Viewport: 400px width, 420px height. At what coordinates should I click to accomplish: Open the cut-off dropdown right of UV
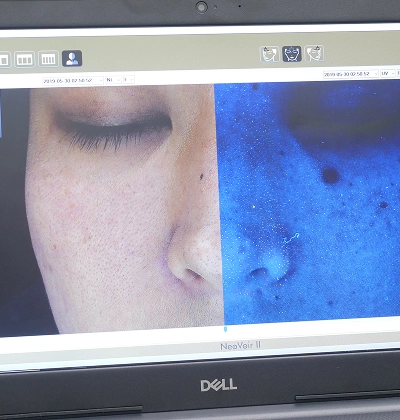coord(398,73)
